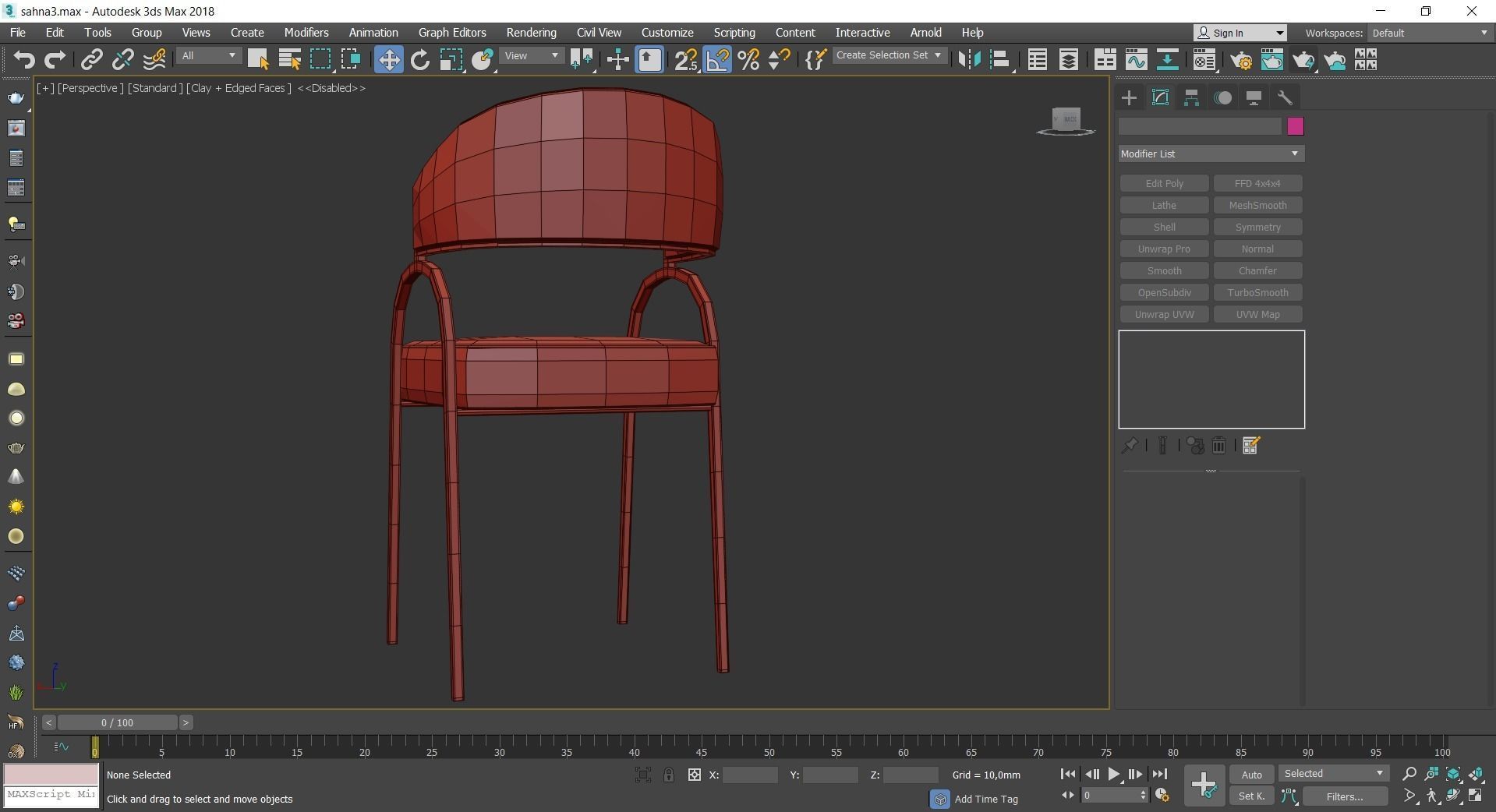Open Key Filters dialog
Image resolution: width=1496 pixels, height=812 pixels.
click(x=1344, y=796)
